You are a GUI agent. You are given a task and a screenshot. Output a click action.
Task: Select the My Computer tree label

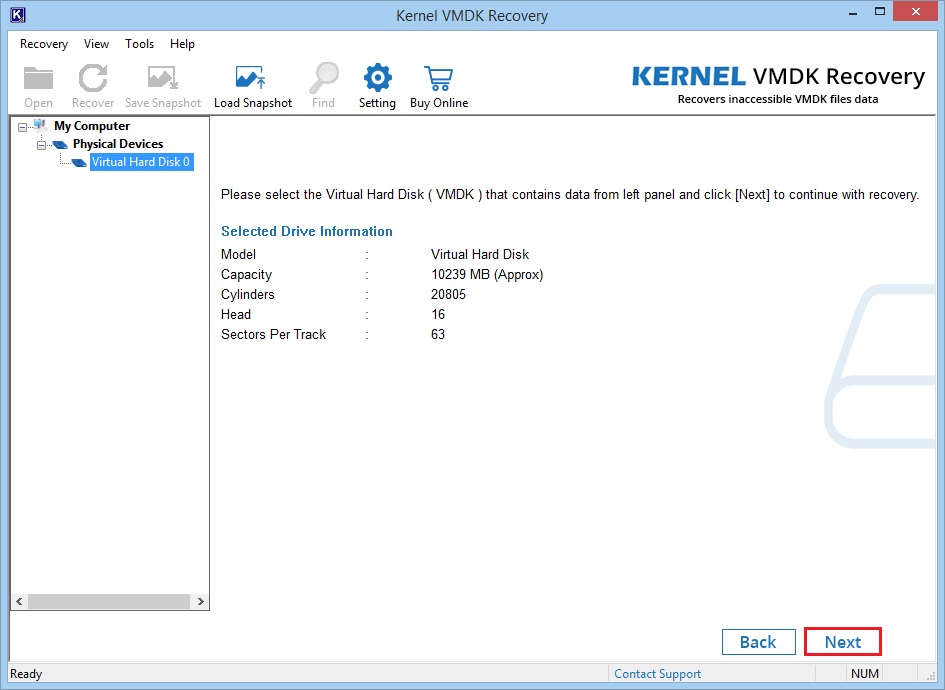pyautogui.click(x=92, y=126)
